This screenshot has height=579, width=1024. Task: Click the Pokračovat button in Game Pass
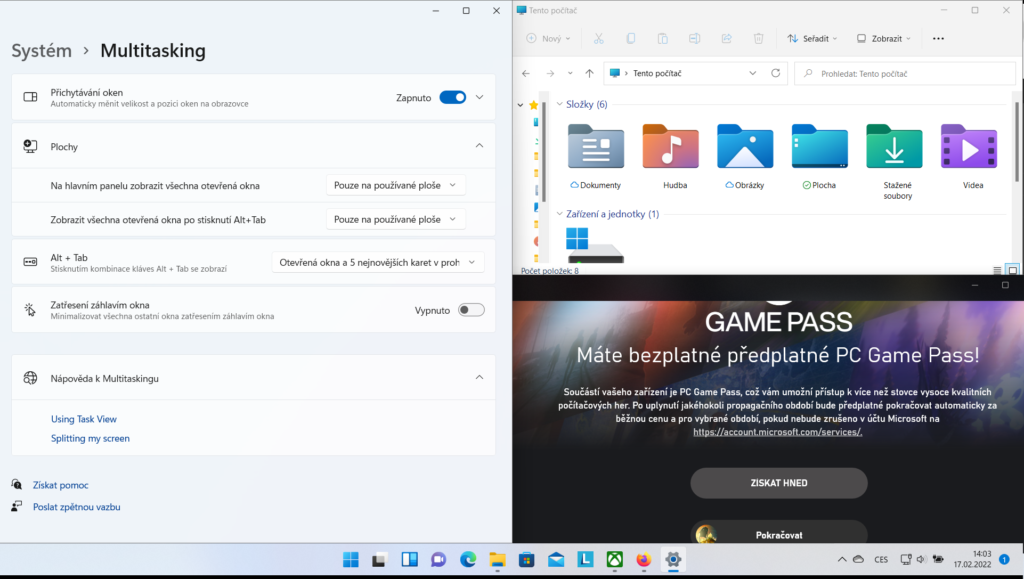point(779,533)
